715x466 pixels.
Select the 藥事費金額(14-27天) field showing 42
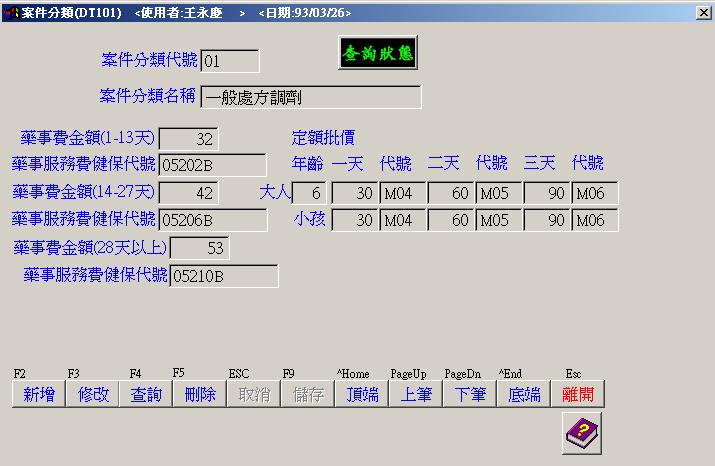pyautogui.click(x=188, y=193)
